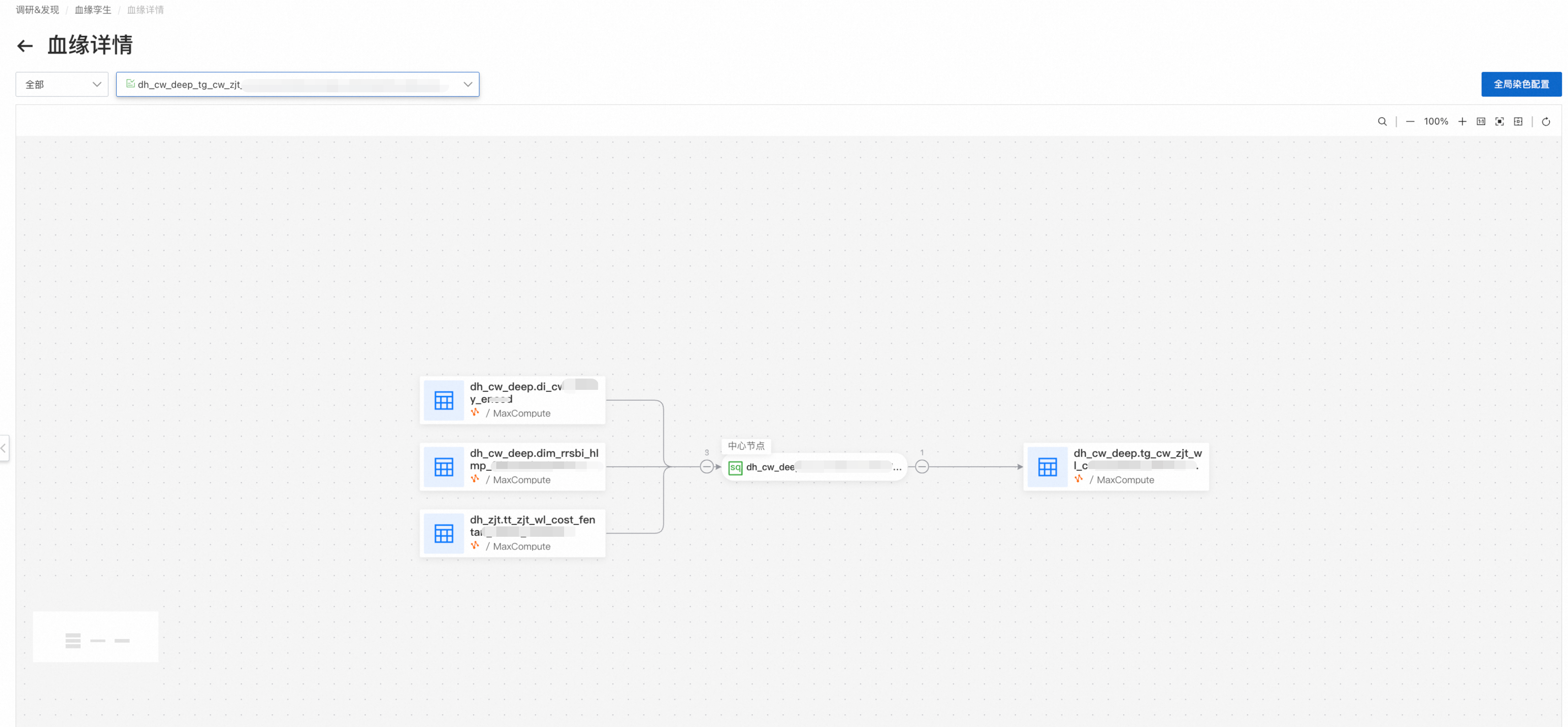Zoom in with the plus icon
The image size is (1568, 727).
point(1462,122)
